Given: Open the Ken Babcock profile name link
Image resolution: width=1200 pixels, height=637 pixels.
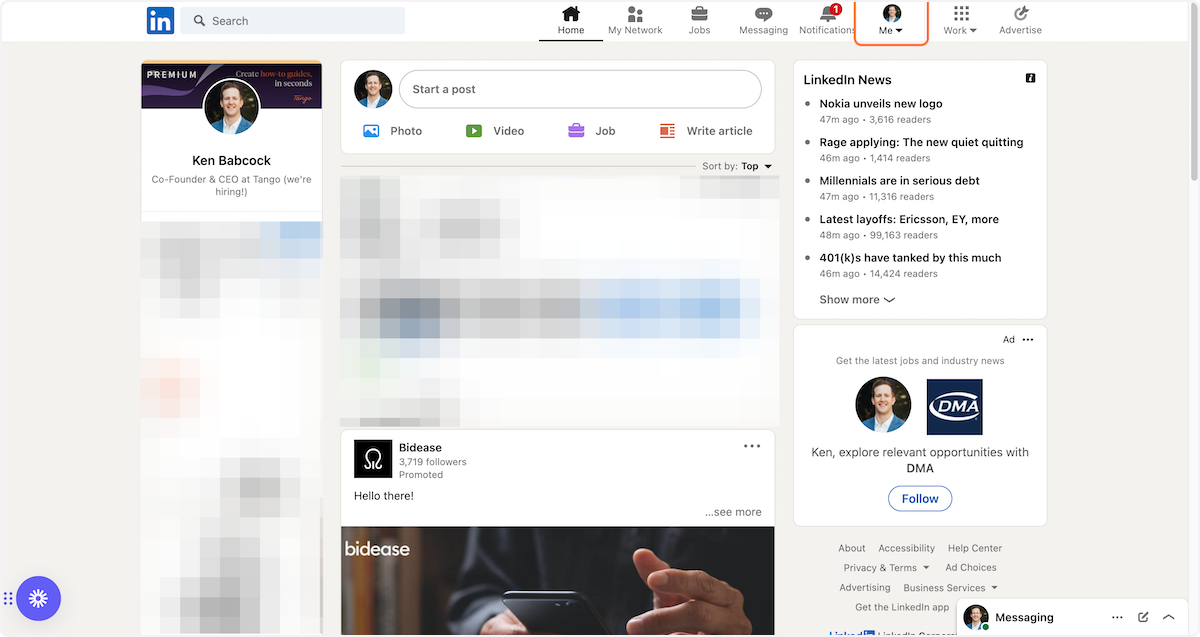Looking at the screenshot, I should [x=231, y=160].
